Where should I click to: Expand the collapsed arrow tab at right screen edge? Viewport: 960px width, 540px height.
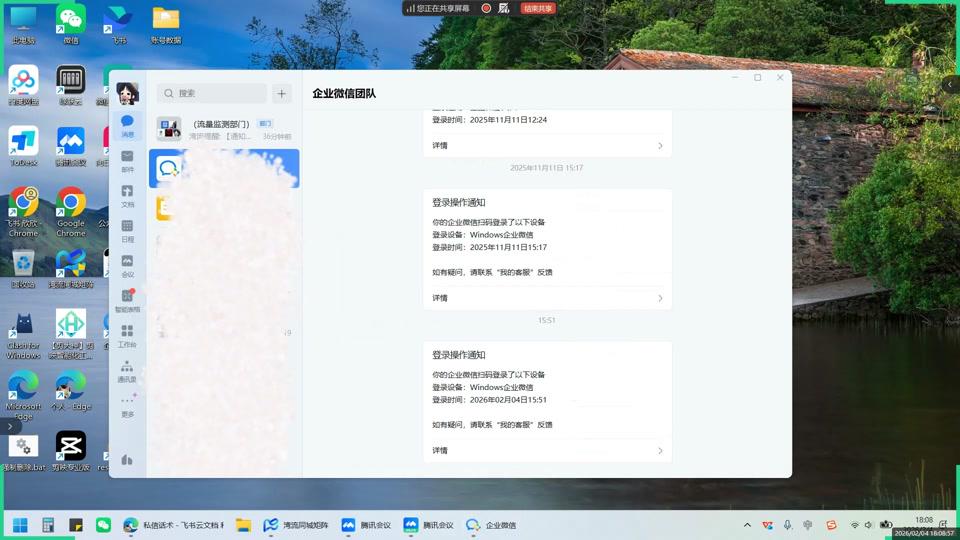click(951, 84)
